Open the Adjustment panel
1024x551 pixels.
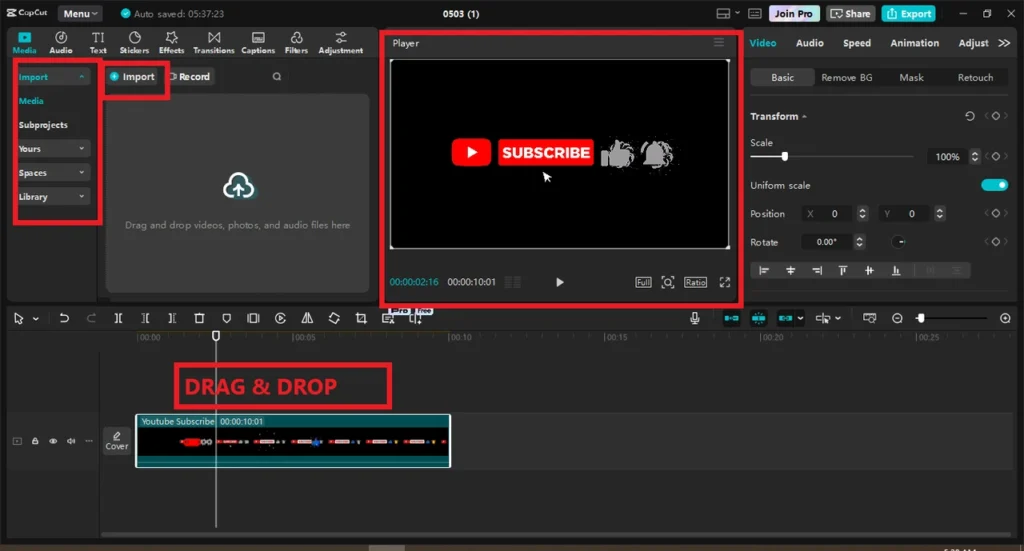(x=340, y=42)
